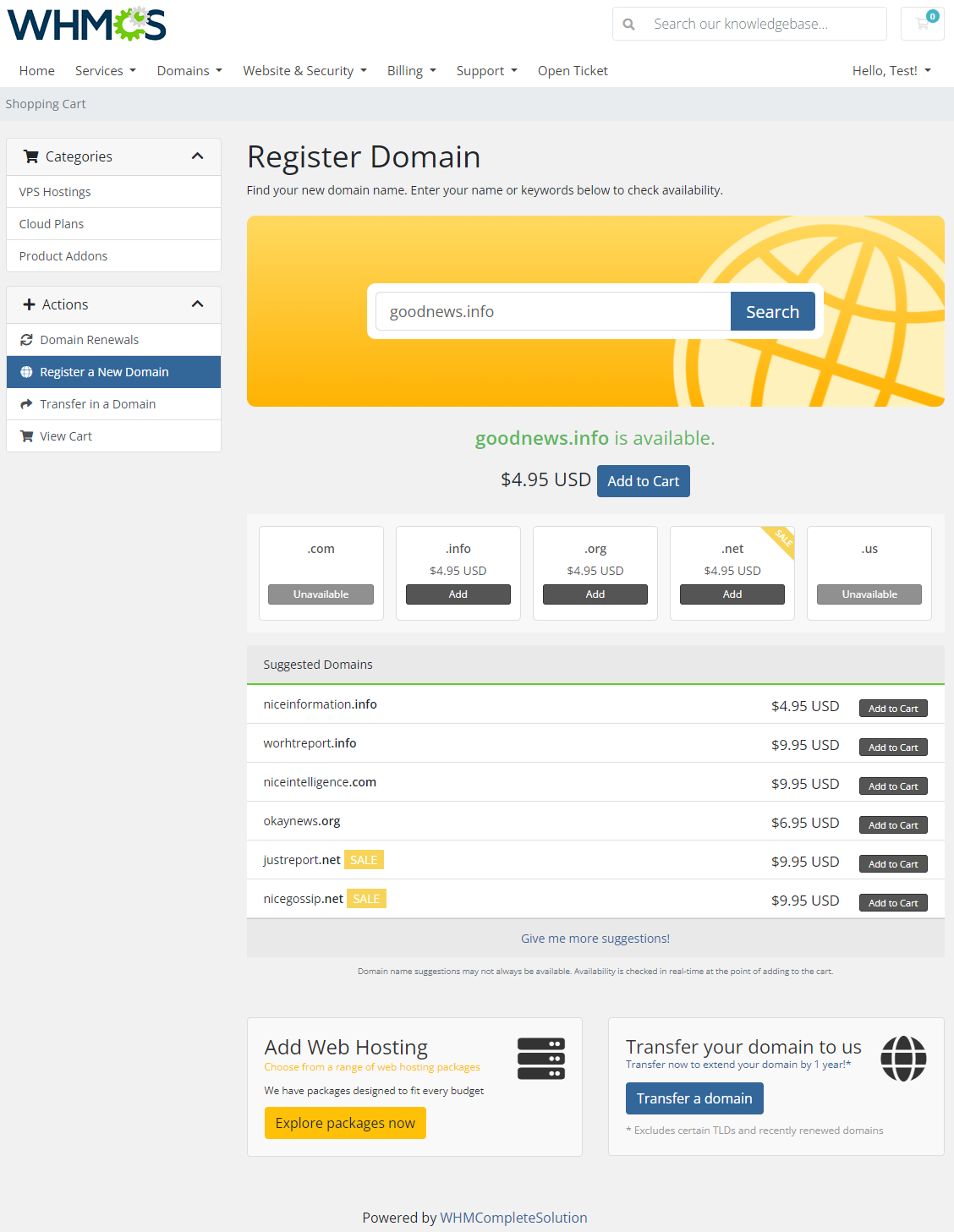Screen dimensions: 954x1232
Task: Click the refresh icon beside Domain Renewals
Action: coord(25,339)
